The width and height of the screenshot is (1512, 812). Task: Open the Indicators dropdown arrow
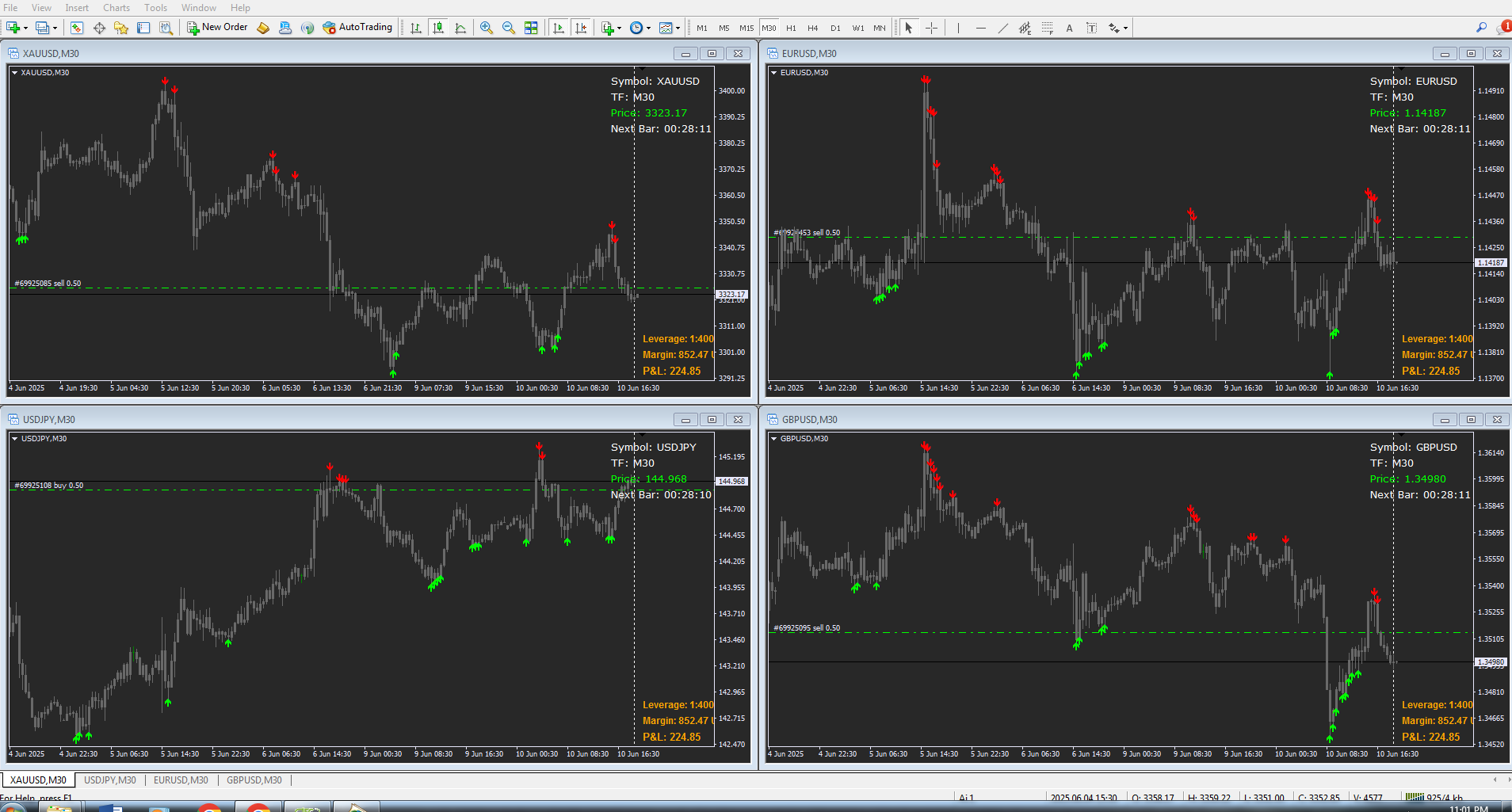coord(619,29)
